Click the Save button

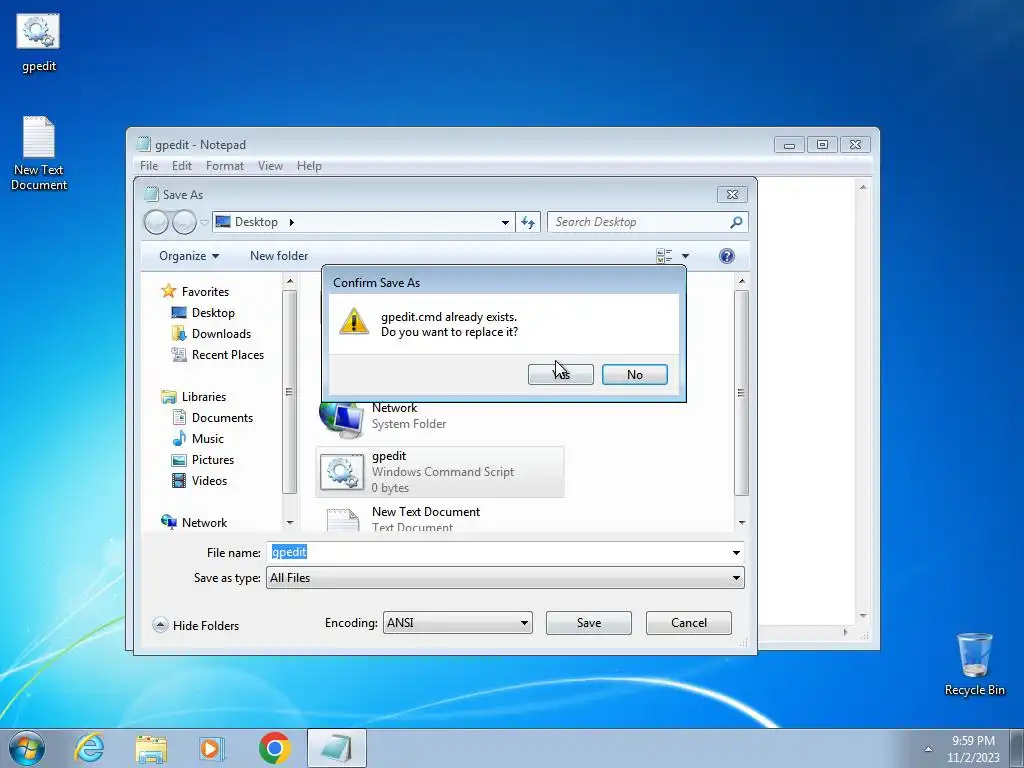point(588,623)
